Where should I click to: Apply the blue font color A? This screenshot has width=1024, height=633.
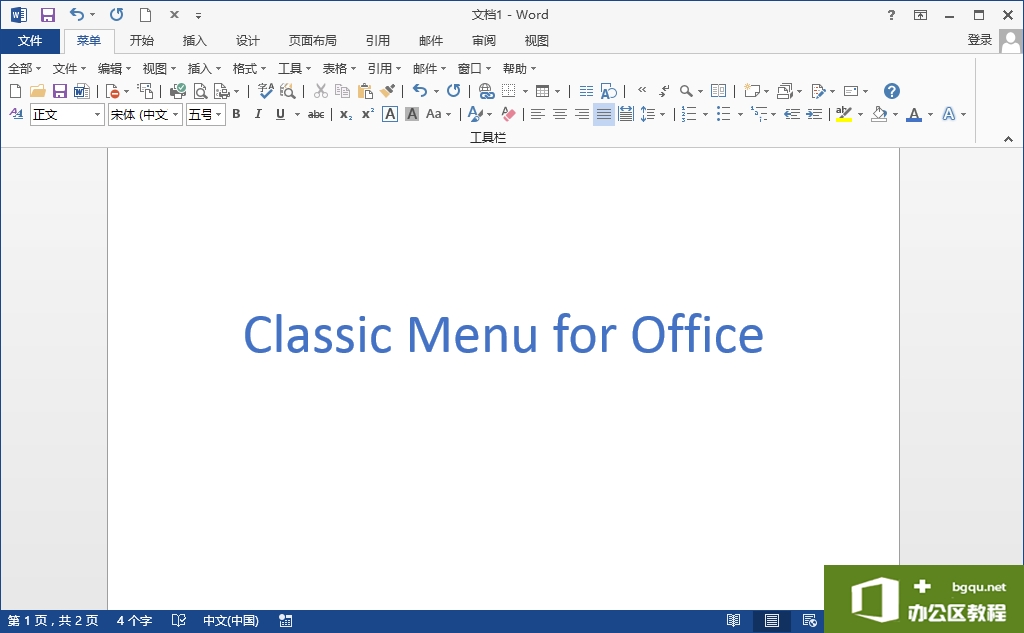pos(914,114)
